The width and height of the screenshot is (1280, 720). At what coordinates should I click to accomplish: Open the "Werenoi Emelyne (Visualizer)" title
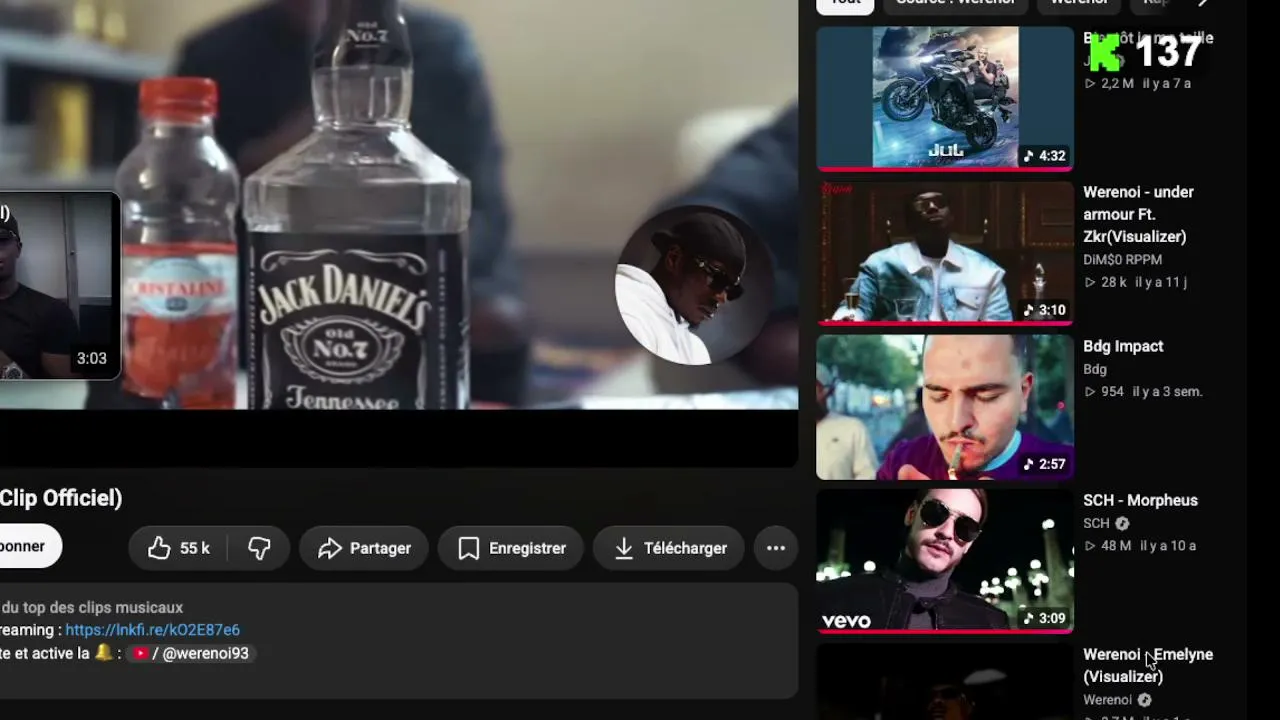(1148, 665)
